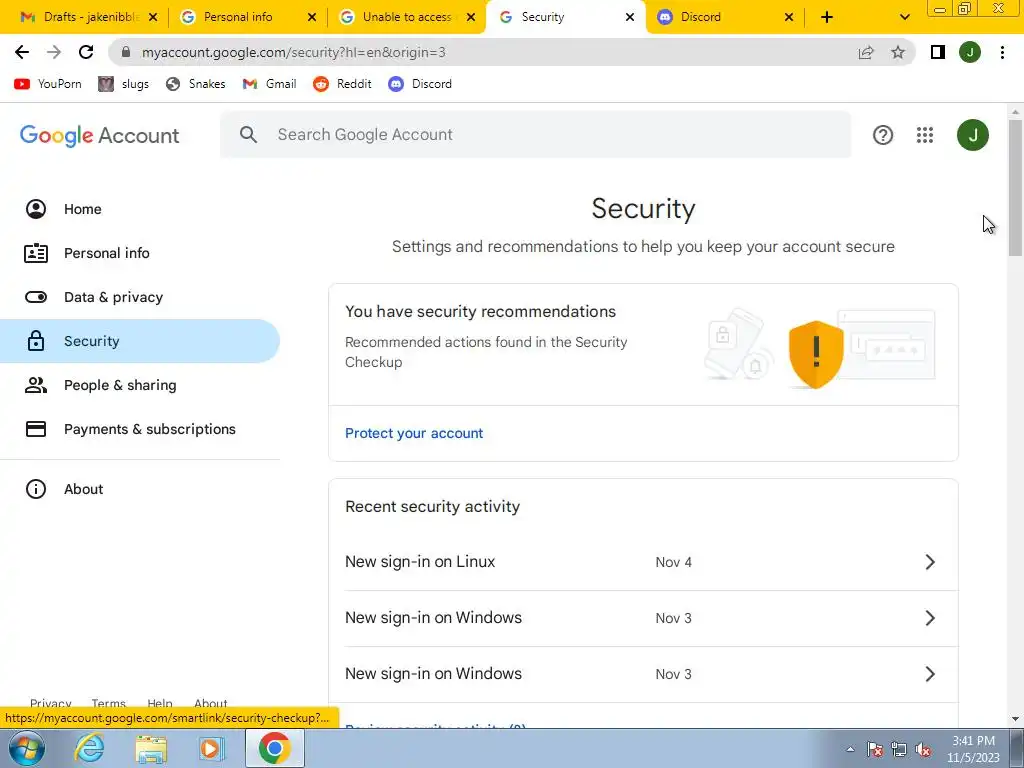Expand the second Nov 3 Windows sign-in

point(651,675)
